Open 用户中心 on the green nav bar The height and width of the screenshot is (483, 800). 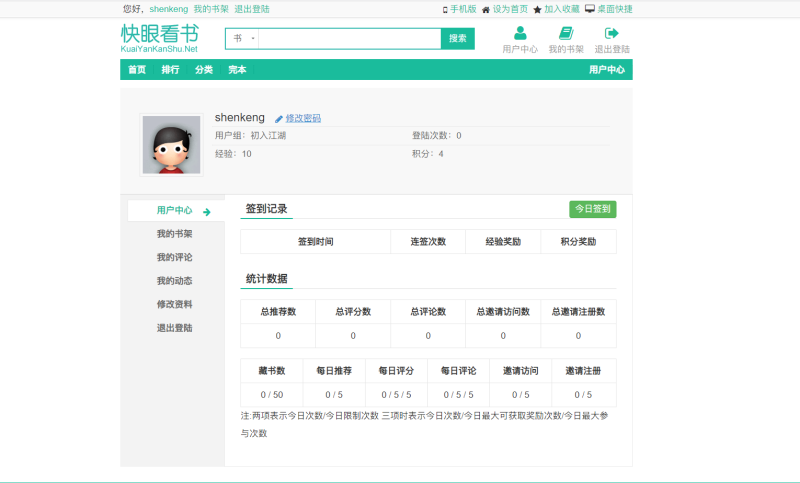pos(607,69)
